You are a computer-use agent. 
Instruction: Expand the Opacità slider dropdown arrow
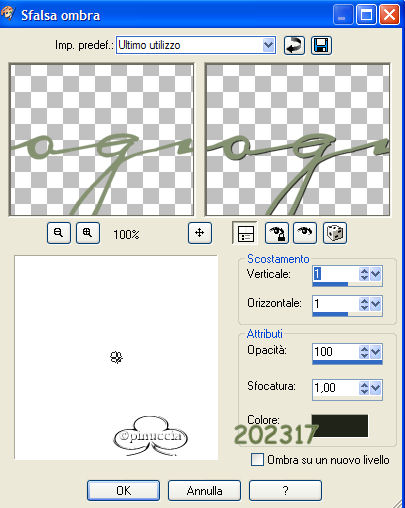(375, 352)
